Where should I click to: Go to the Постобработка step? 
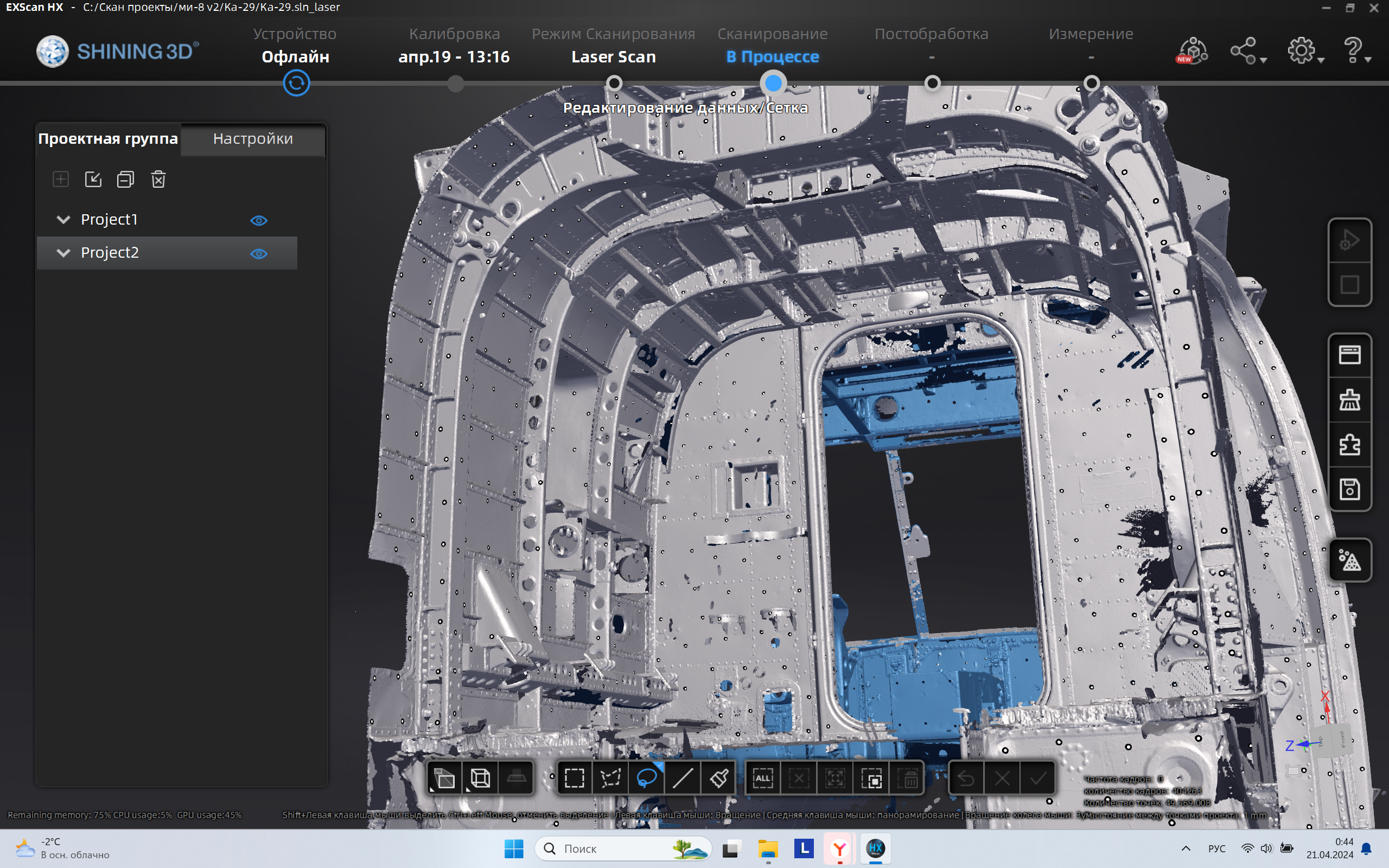(932, 34)
